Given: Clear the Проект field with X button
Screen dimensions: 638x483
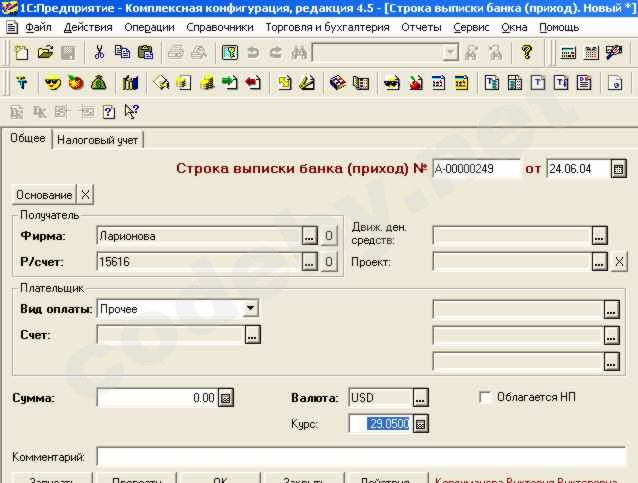Looking at the screenshot, I should [x=619, y=262].
